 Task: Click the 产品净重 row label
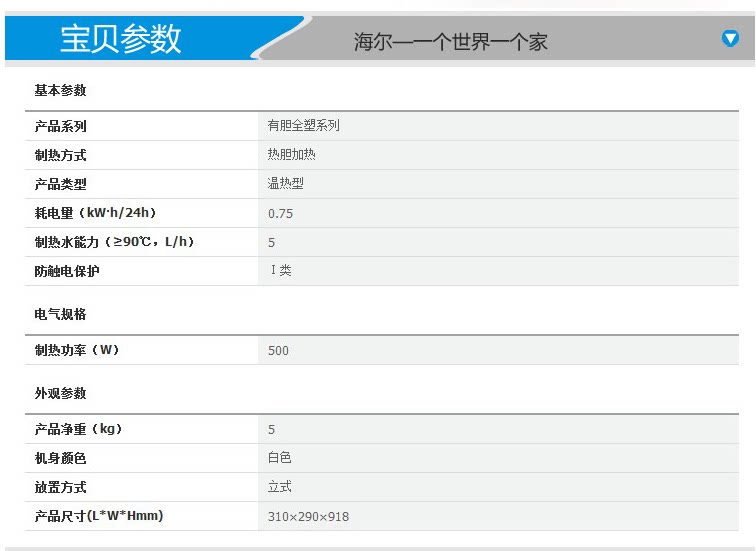[x=78, y=429]
